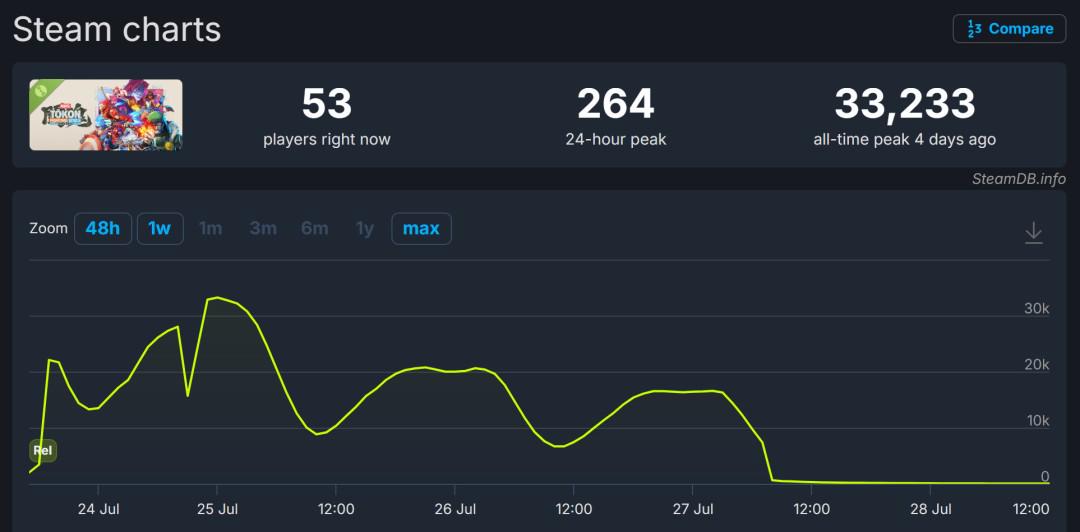Click the 264 24-hour peak figure
Image resolution: width=1080 pixels, height=532 pixels.
[x=616, y=104]
